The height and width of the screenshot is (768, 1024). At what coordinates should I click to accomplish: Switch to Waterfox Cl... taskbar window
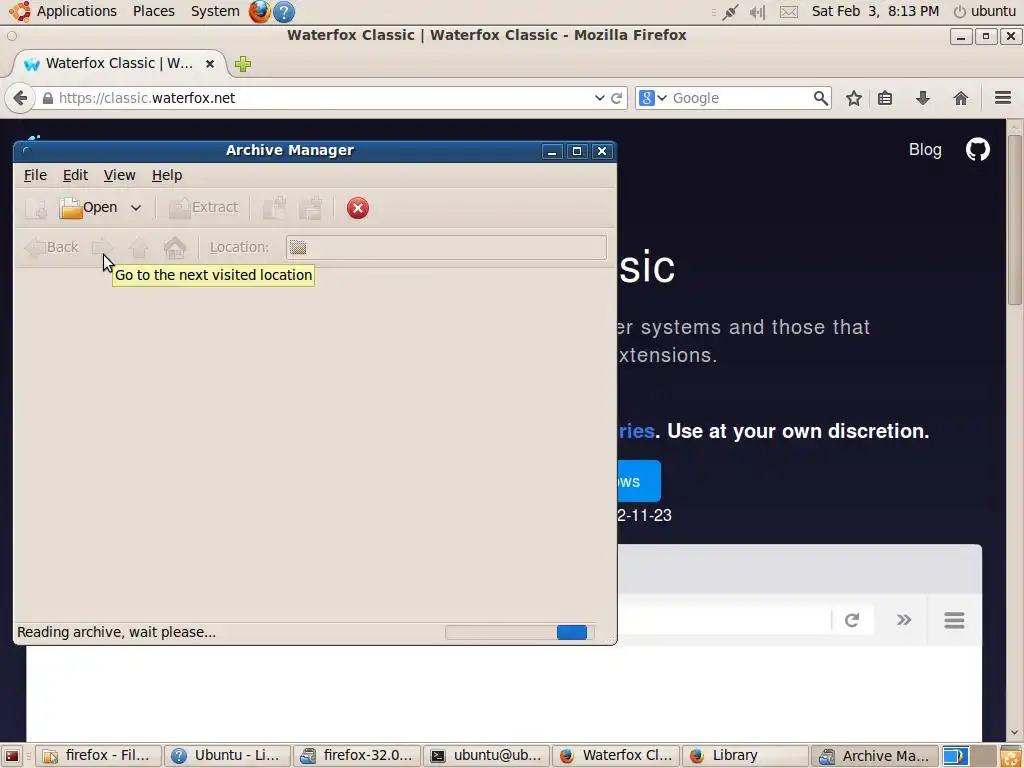point(615,756)
